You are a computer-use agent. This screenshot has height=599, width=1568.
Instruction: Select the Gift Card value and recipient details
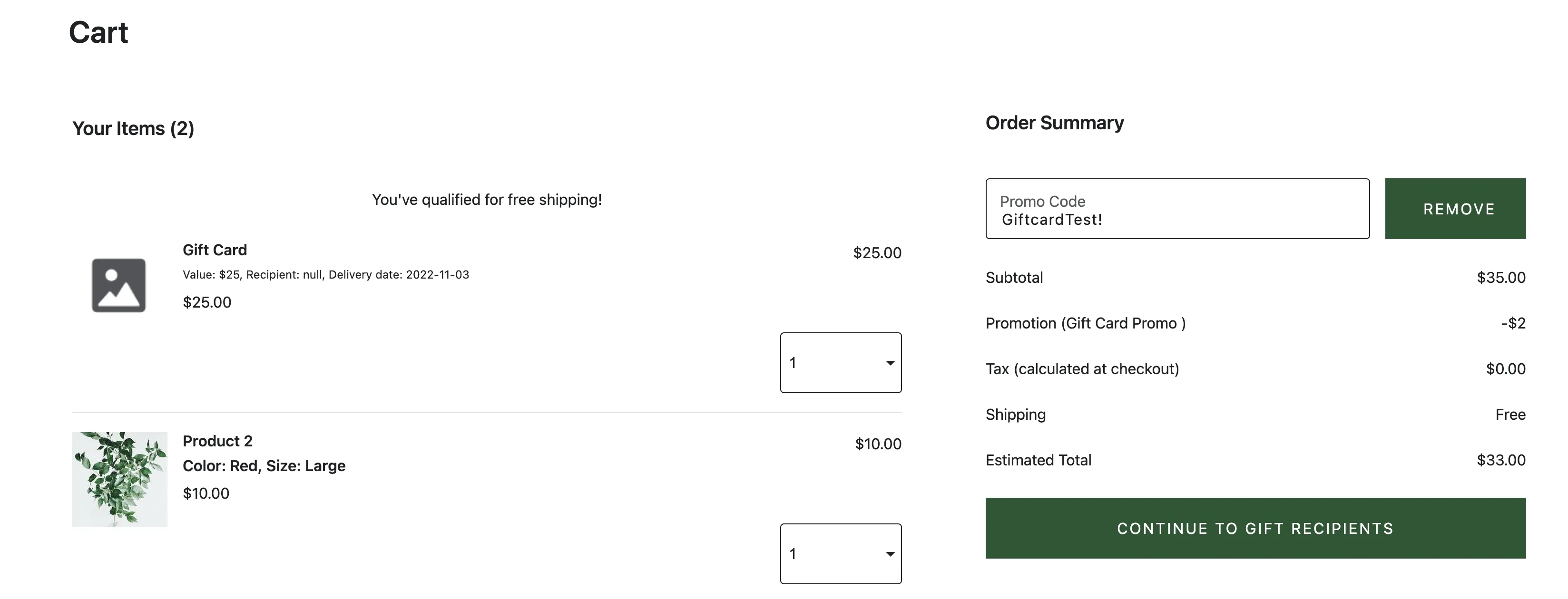pyautogui.click(x=326, y=274)
